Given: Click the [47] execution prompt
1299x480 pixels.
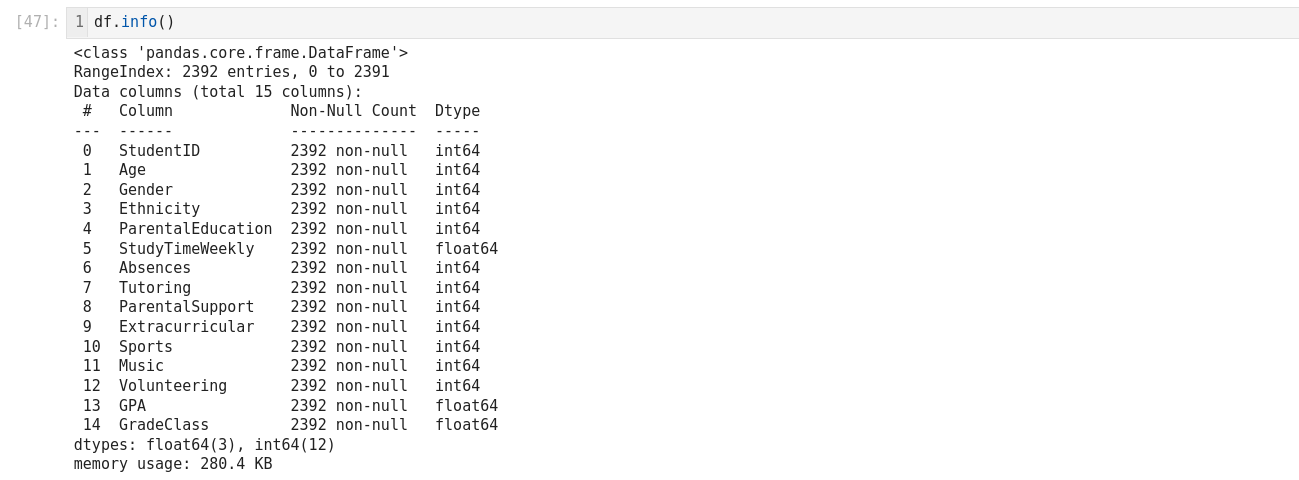Looking at the screenshot, I should (37, 22).
